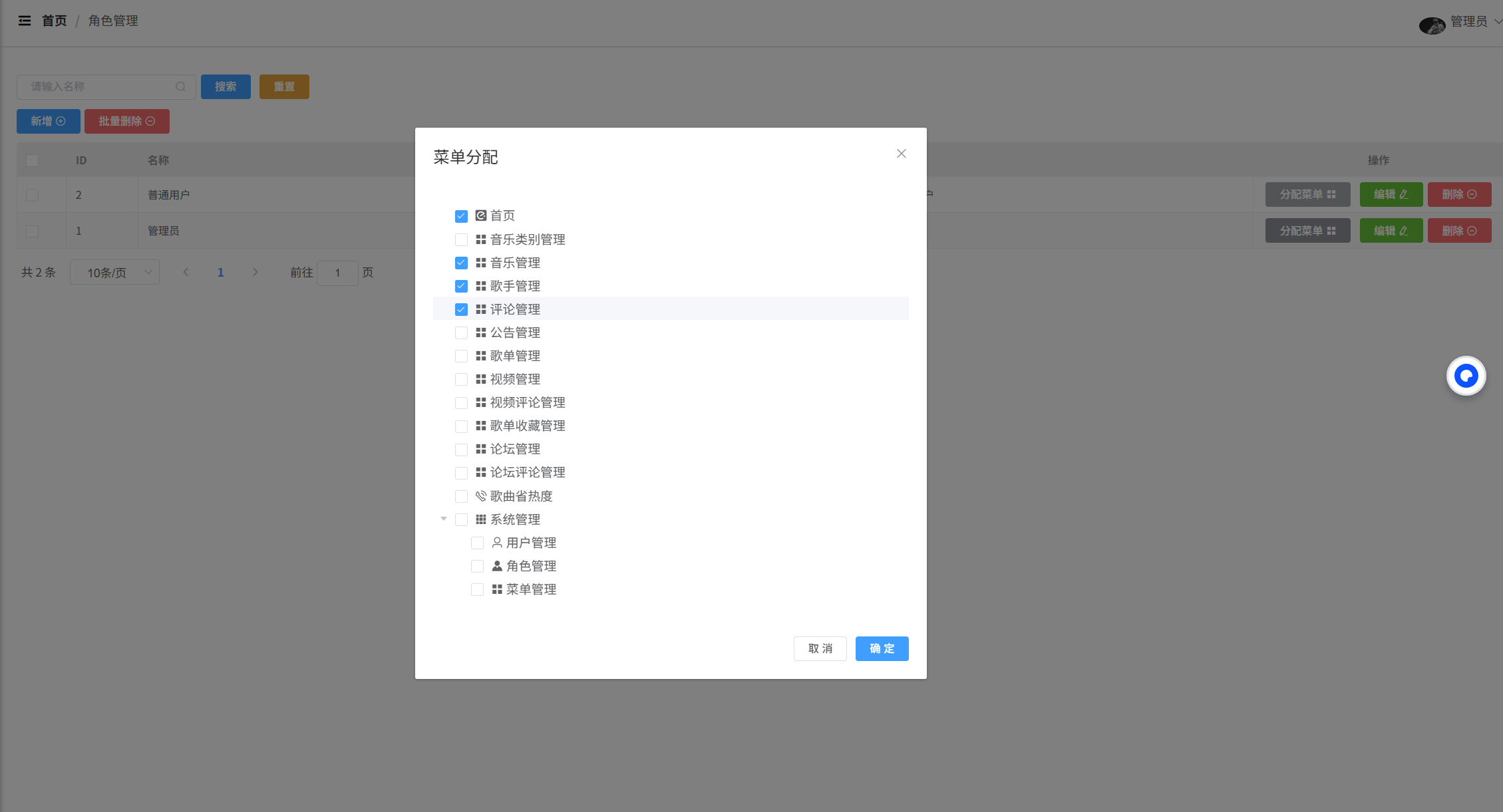Click the 请输入名称 search input field
The image size is (1503, 812).
100,86
